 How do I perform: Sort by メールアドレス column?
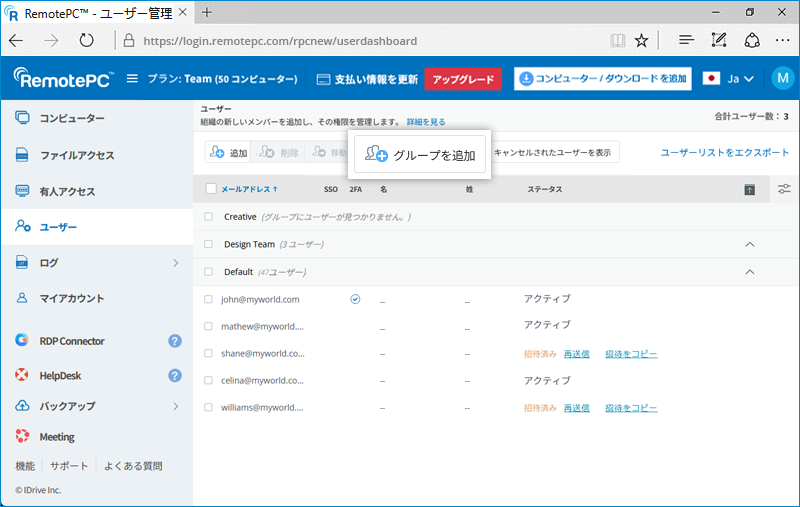(x=249, y=189)
